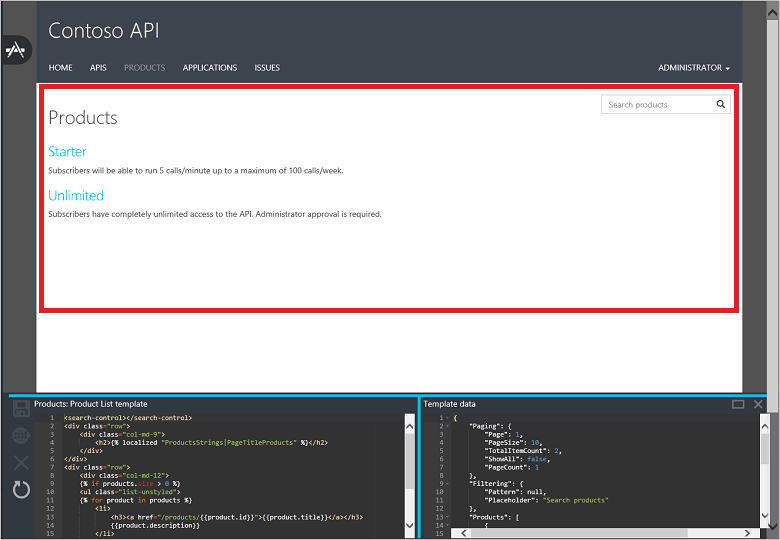Viewport: 780px width, 540px height.
Task: Open the Starter product link
Action: (x=67, y=152)
